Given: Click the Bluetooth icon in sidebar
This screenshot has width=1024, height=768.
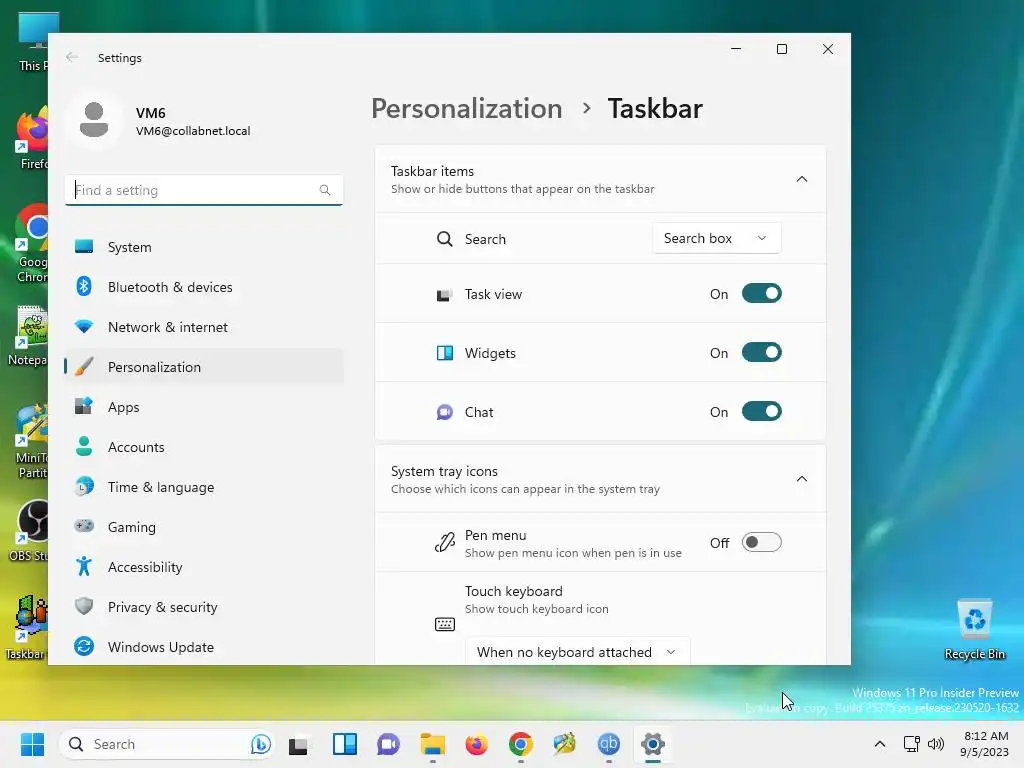Looking at the screenshot, I should click(84, 286).
